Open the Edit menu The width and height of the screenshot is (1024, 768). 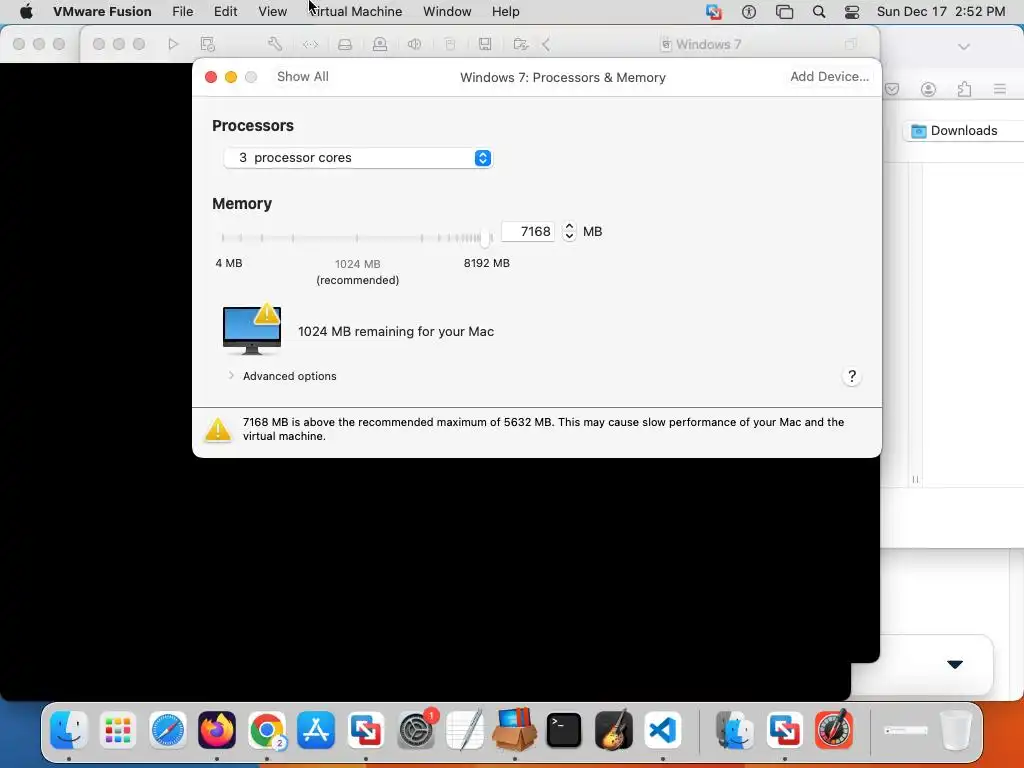(225, 12)
